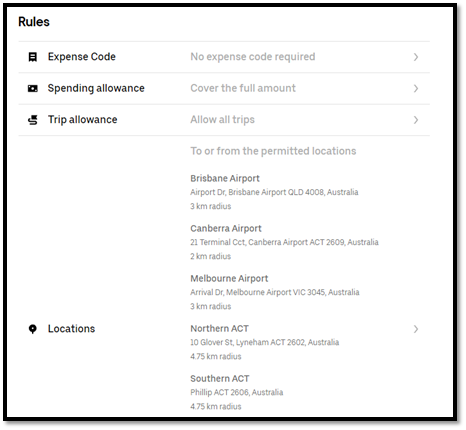466x430 pixels.
Task: Click the Brisbane Airport location entry
Action: tap(274, 192)
